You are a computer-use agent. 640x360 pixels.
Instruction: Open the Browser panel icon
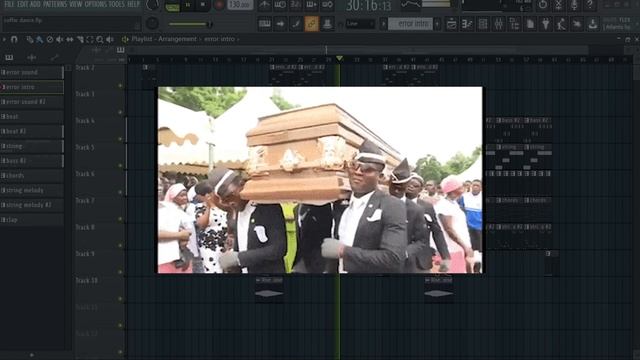click(x=514, y=24)
